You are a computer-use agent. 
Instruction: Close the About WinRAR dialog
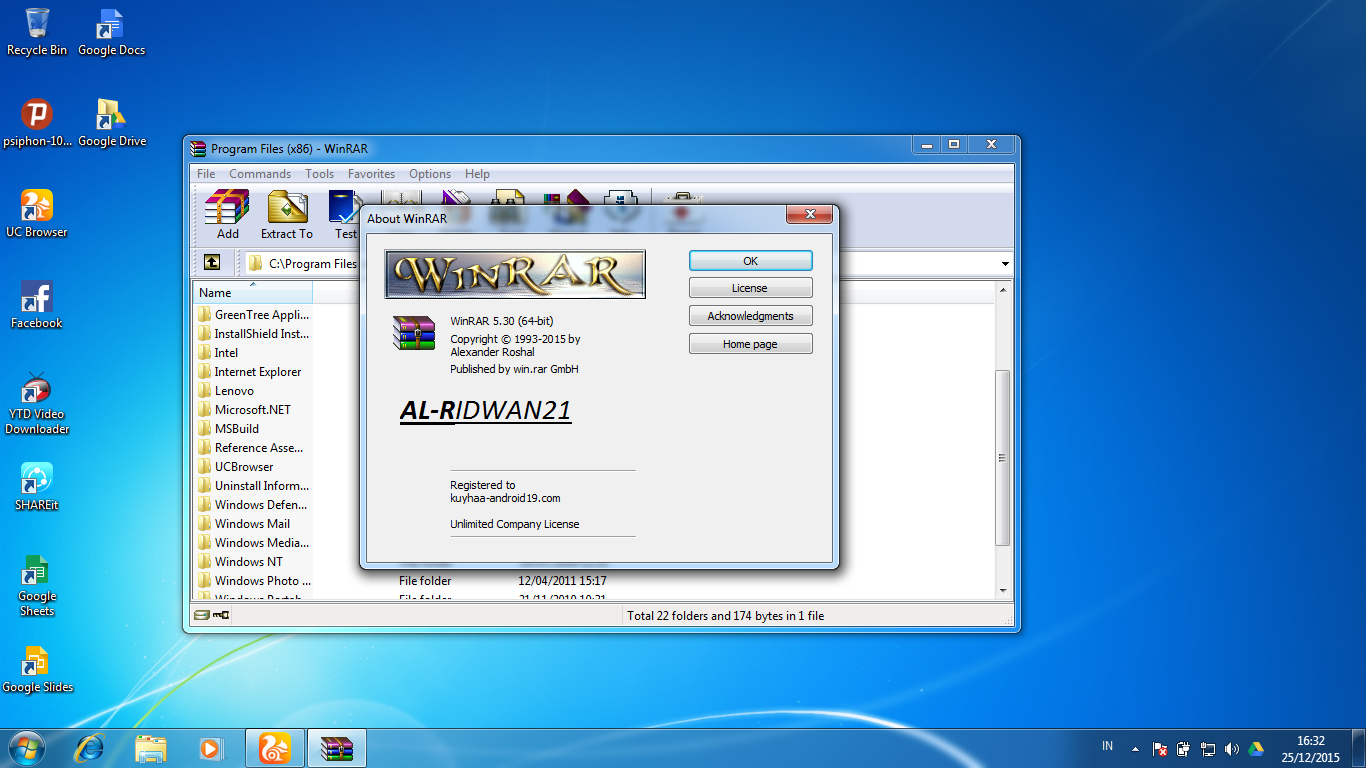(809, 214)
